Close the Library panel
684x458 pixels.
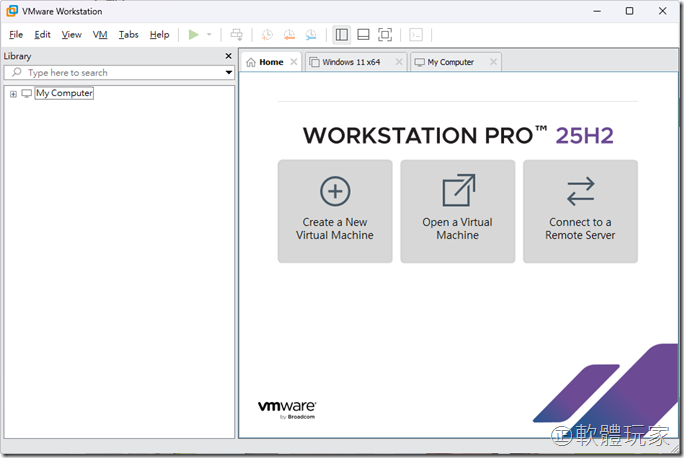pos(228,56)
